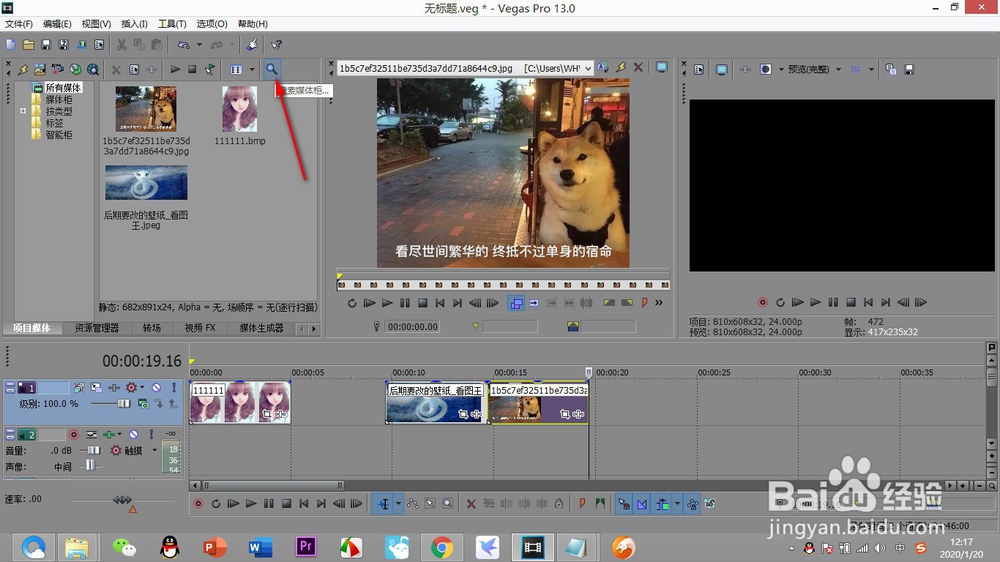Click the Save project icon
1000x562 pixels.
[46, 45]
